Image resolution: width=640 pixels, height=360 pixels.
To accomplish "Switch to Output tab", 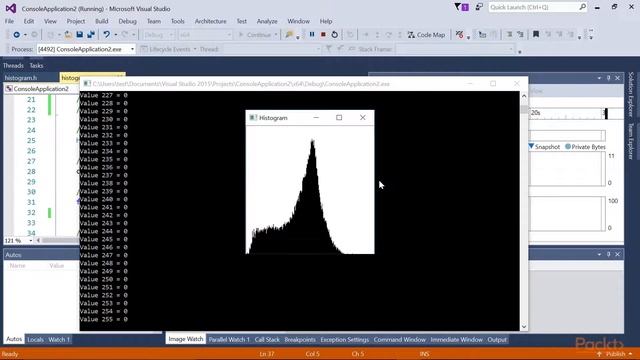I will pyautogui.click(x=497, y=340).
